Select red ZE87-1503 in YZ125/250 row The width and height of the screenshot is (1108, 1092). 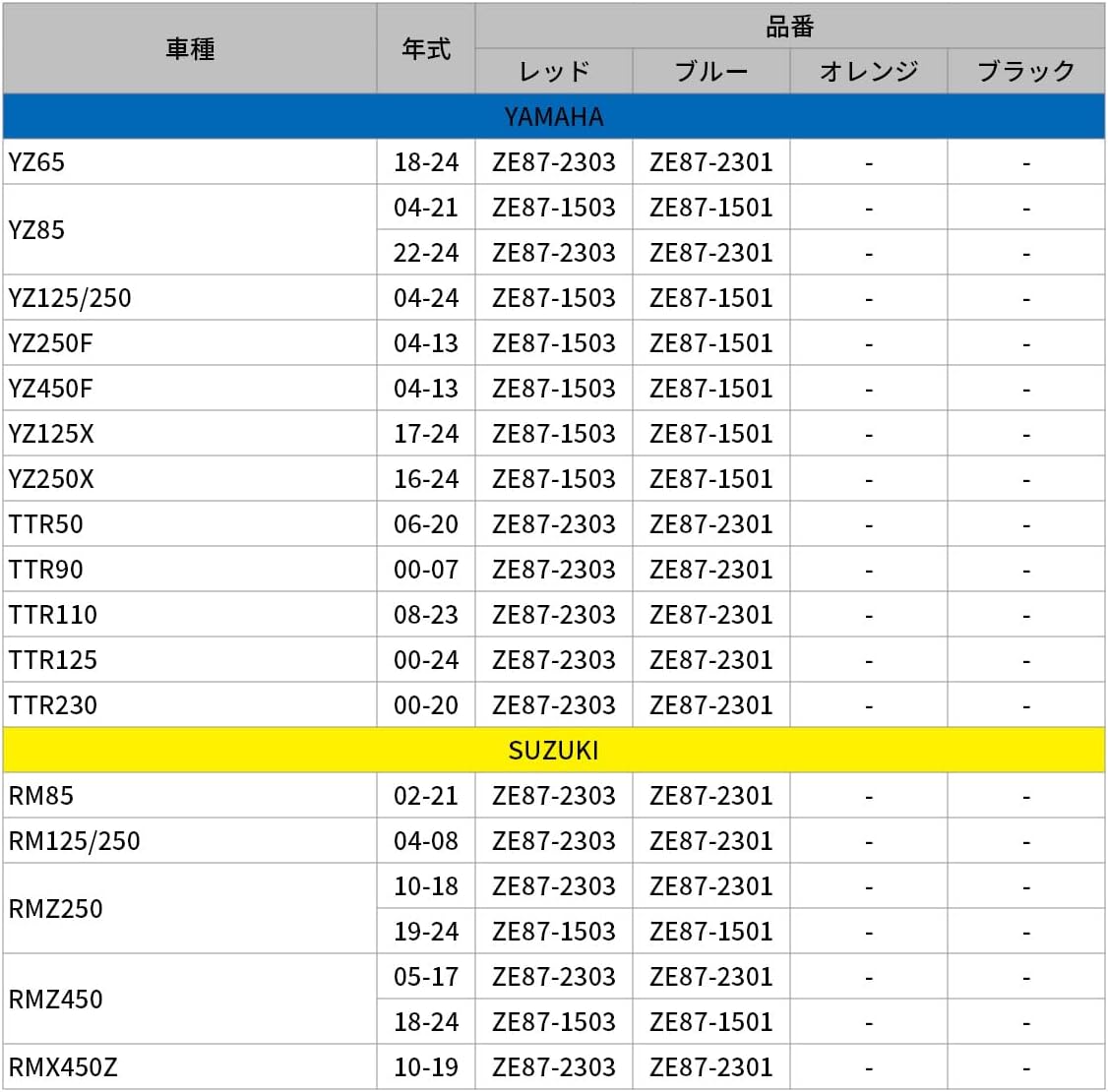554,297
